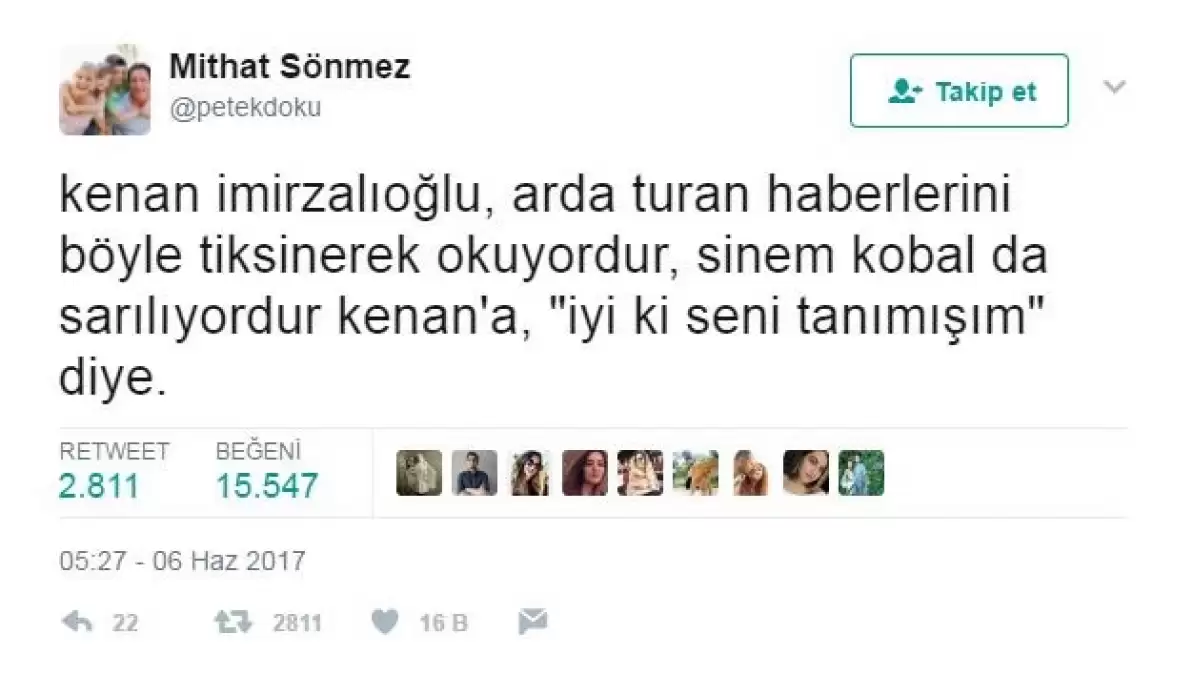Open the 05:27 - 06 Haz 2017 timestamp

pos(183,561)
